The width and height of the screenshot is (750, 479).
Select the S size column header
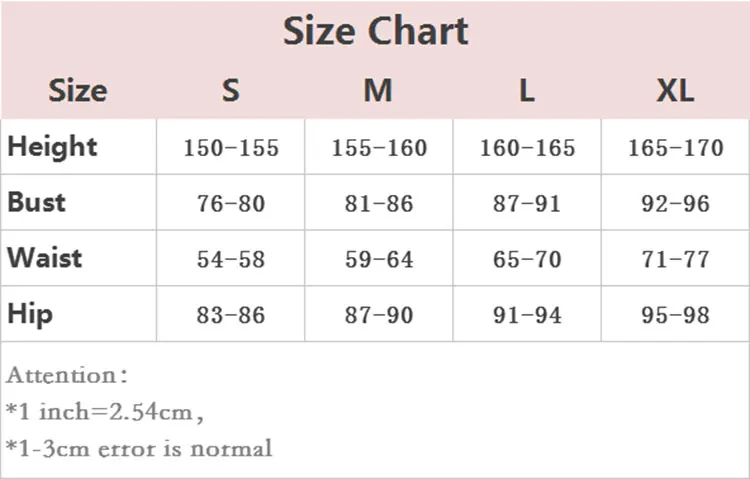coord(231,90)
